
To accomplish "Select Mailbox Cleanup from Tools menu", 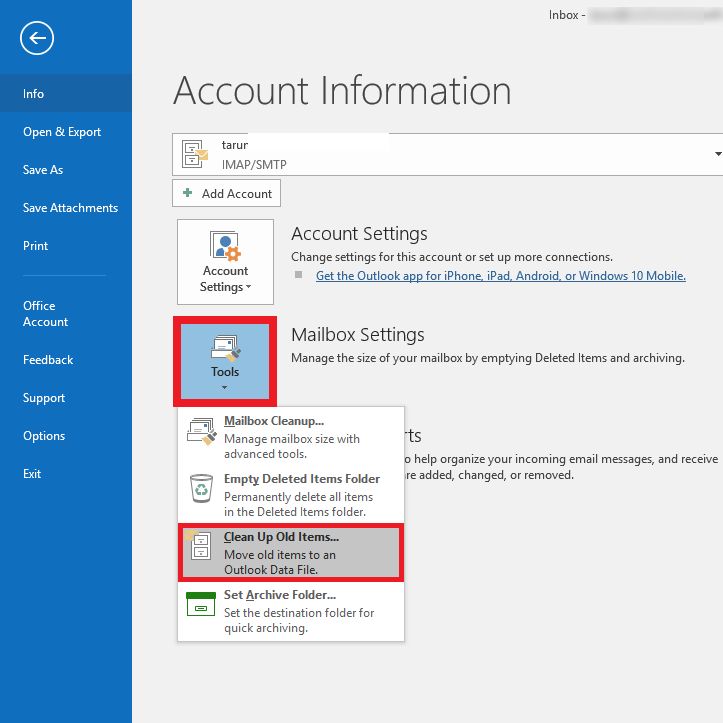I will pyautogui.click(x=291, y=437).
